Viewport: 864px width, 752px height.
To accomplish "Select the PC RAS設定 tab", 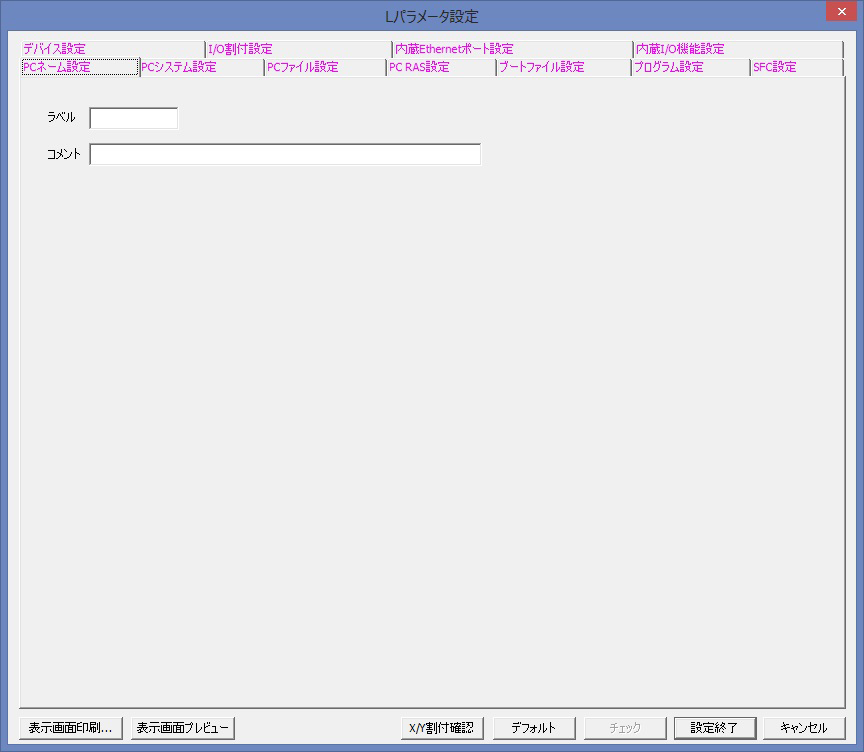I will pyautogui.click(x=419, y=67).
